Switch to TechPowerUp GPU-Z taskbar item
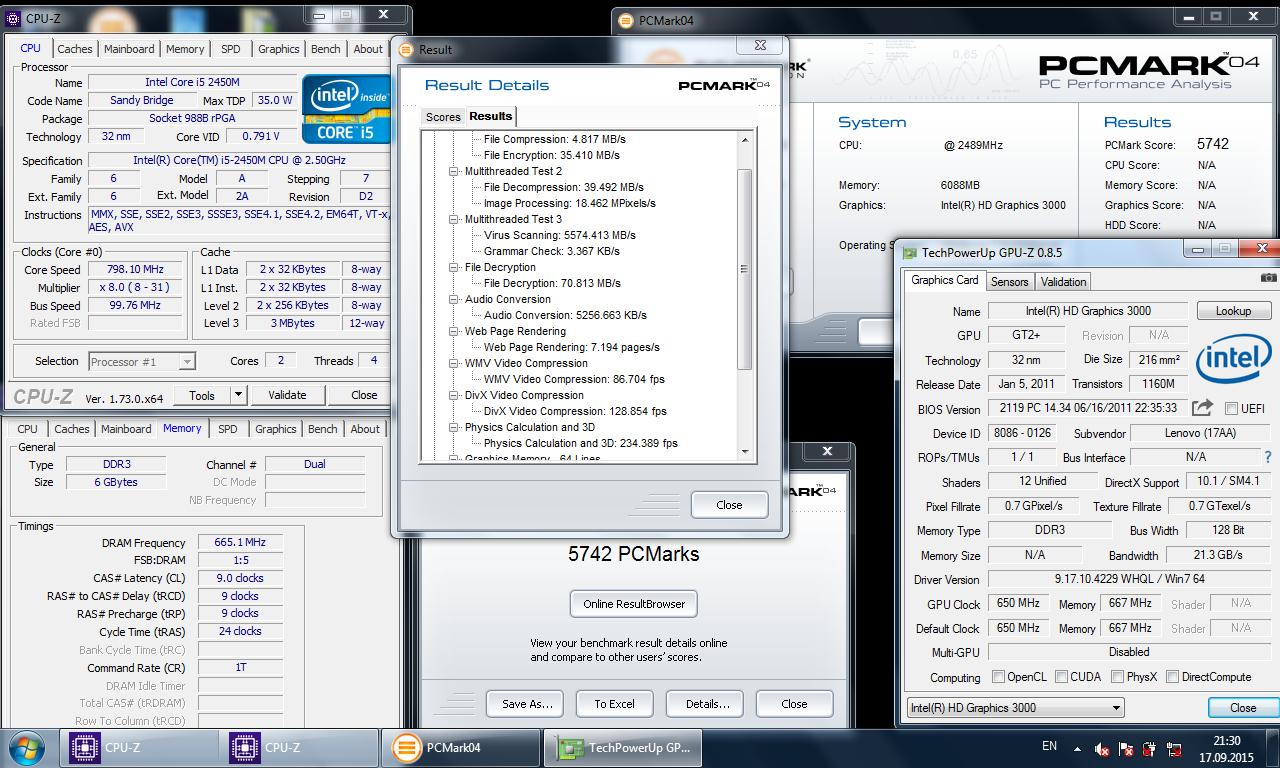Viewport: 1280px width, 768px height. [623, 747]
